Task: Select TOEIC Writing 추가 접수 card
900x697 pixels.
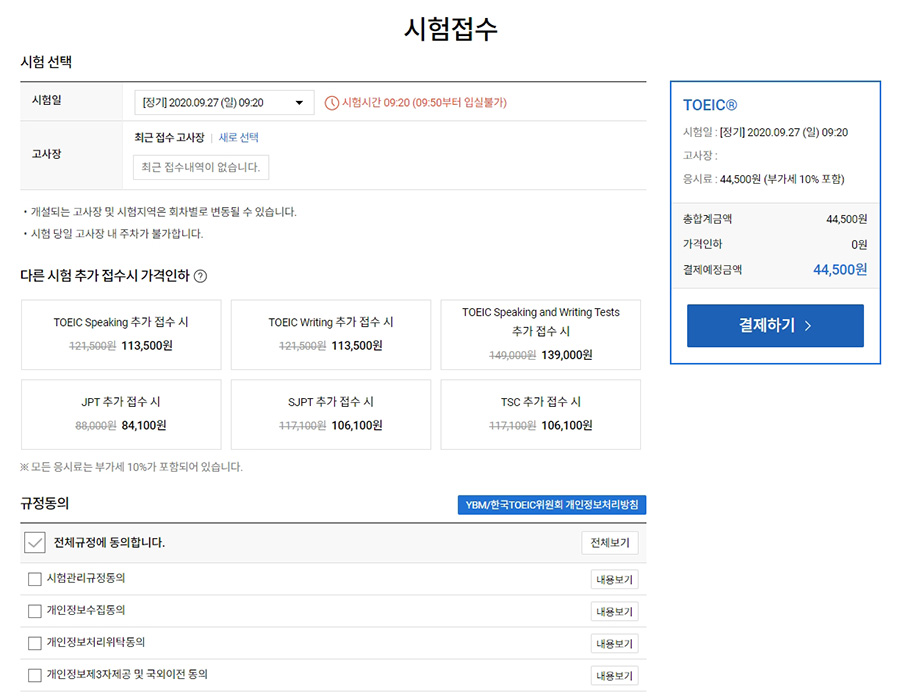Action: [x=331, y=335]
